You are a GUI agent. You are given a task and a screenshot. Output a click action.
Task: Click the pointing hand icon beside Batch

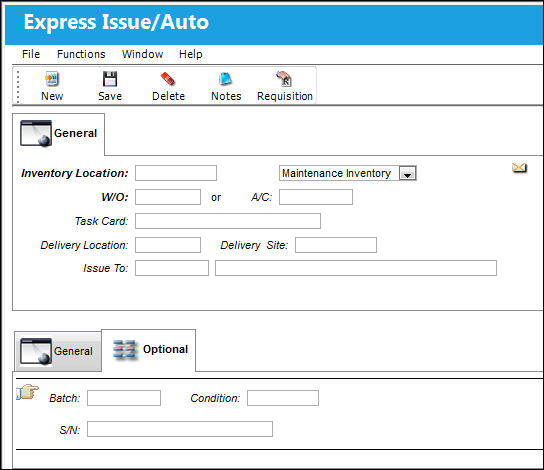pos(27,392)
